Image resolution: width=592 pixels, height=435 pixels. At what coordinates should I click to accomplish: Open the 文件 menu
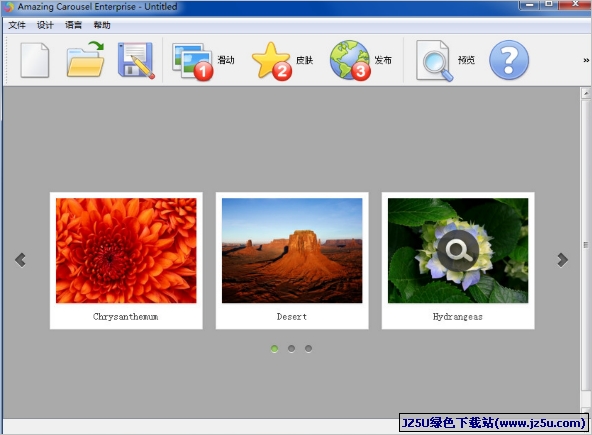coord(17,25)
